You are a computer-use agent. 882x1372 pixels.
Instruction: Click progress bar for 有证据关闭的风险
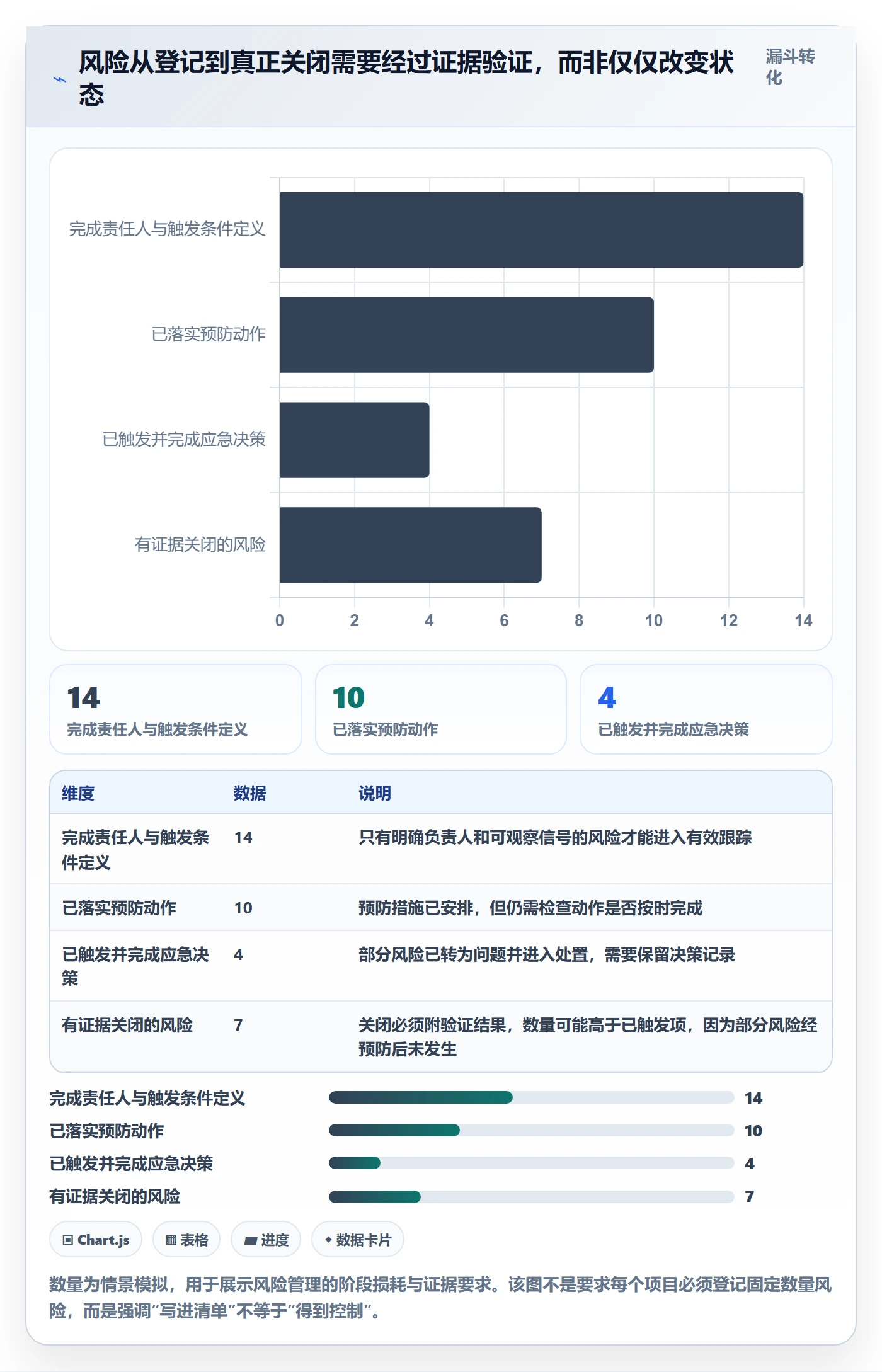tap(532, 1196)
